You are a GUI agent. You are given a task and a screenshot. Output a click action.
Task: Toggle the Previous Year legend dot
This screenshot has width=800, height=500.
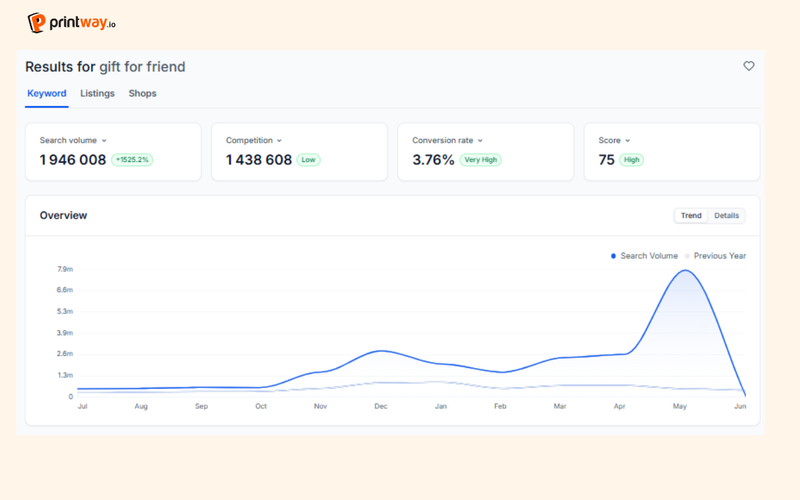coord(687,256)
